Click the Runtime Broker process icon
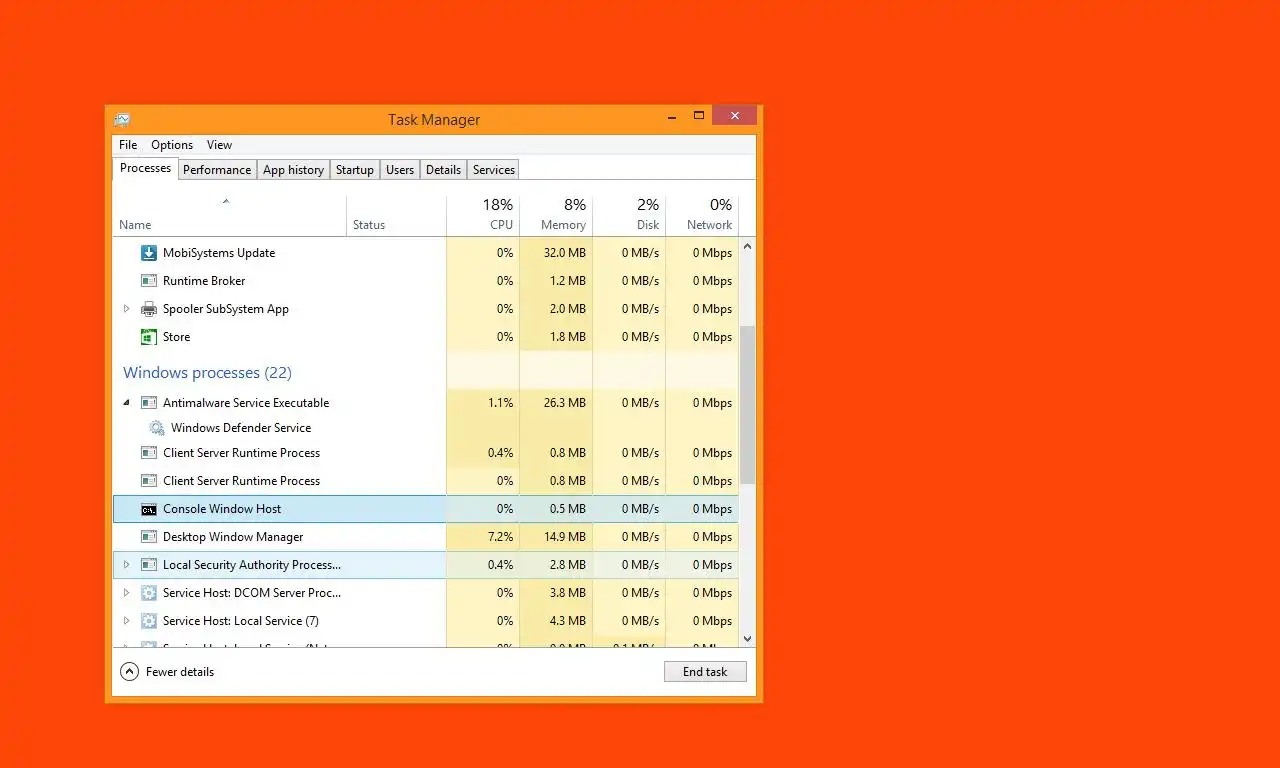 coord(149,281)
